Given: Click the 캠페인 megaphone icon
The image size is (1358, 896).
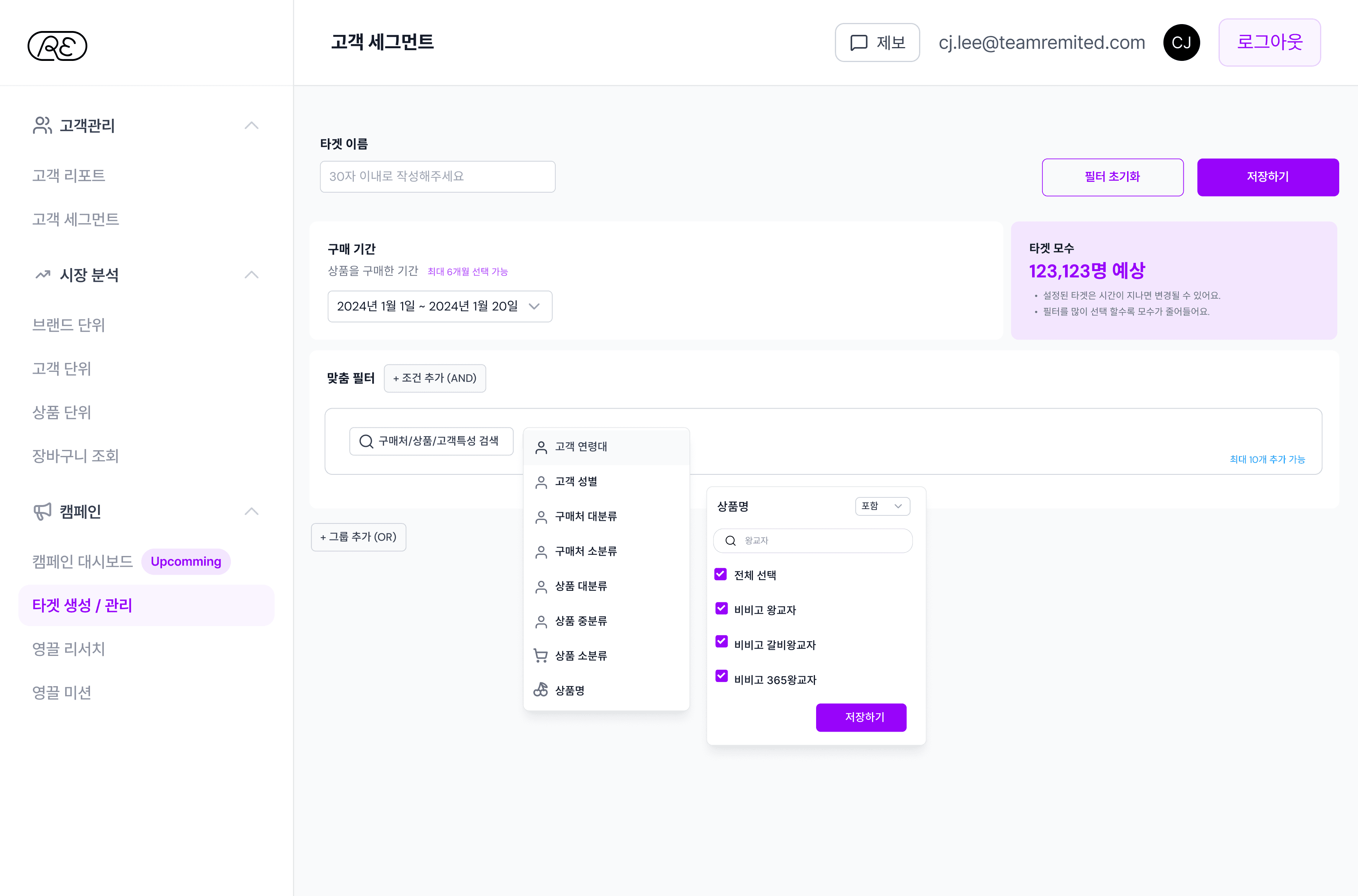Looking at the screenshot, I should [42, 512].
